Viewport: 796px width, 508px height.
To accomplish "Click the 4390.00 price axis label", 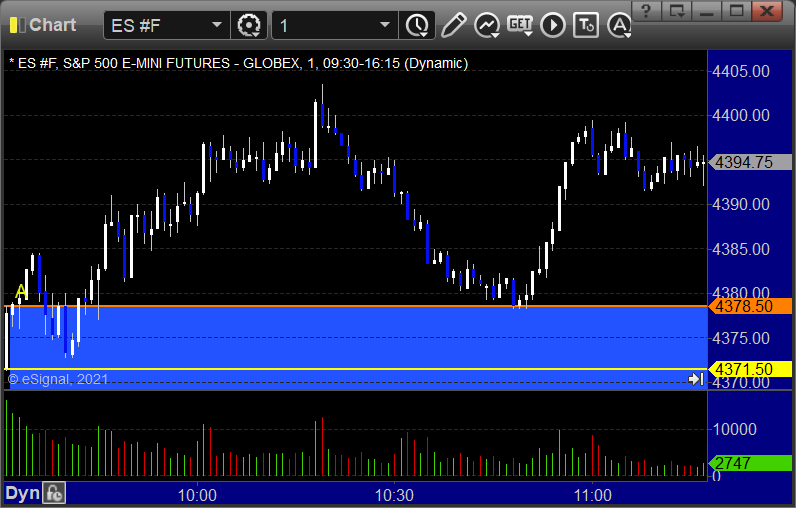I will 741,205.
